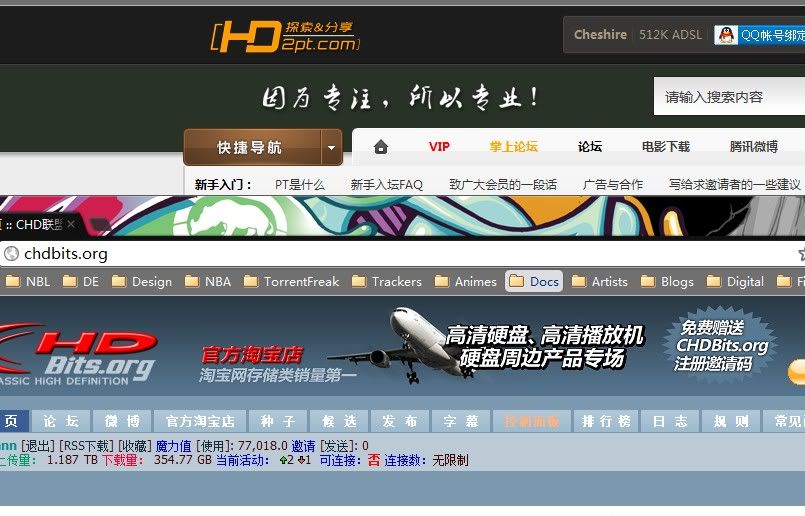Image resolution: width=805 pixels, height=516 pixels.
Task: Open the 微博 menu on CHDBits
Action: (122, 421)
